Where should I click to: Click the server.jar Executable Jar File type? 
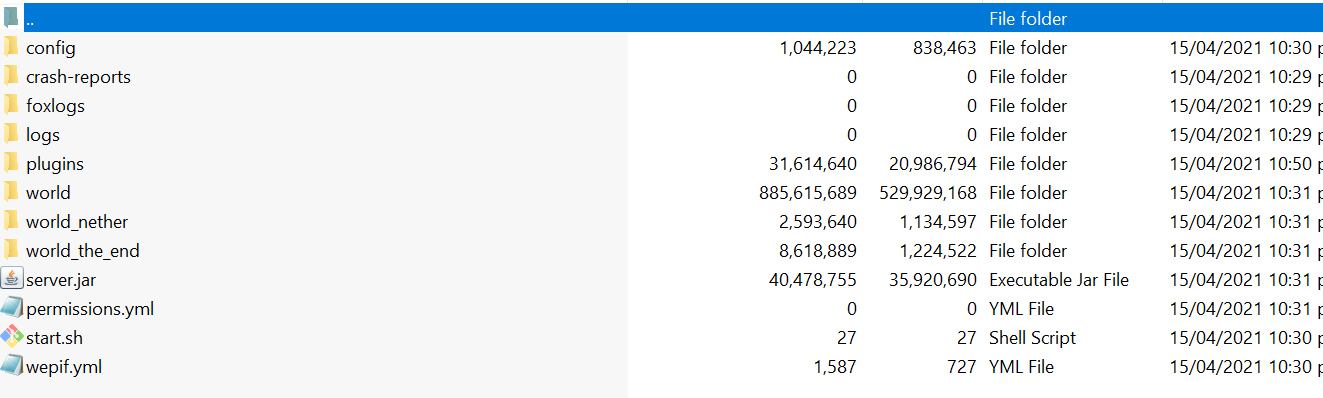tap(1059, 280)
